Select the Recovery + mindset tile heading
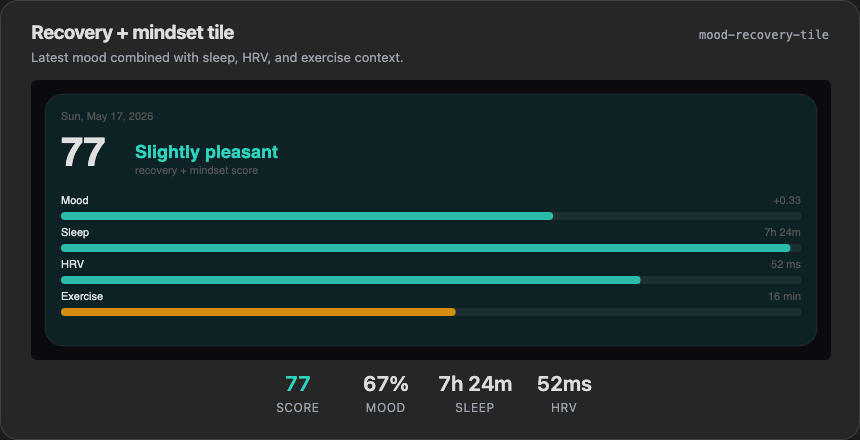Viewport: 860px width, 440px height. [x=133, y=33]
